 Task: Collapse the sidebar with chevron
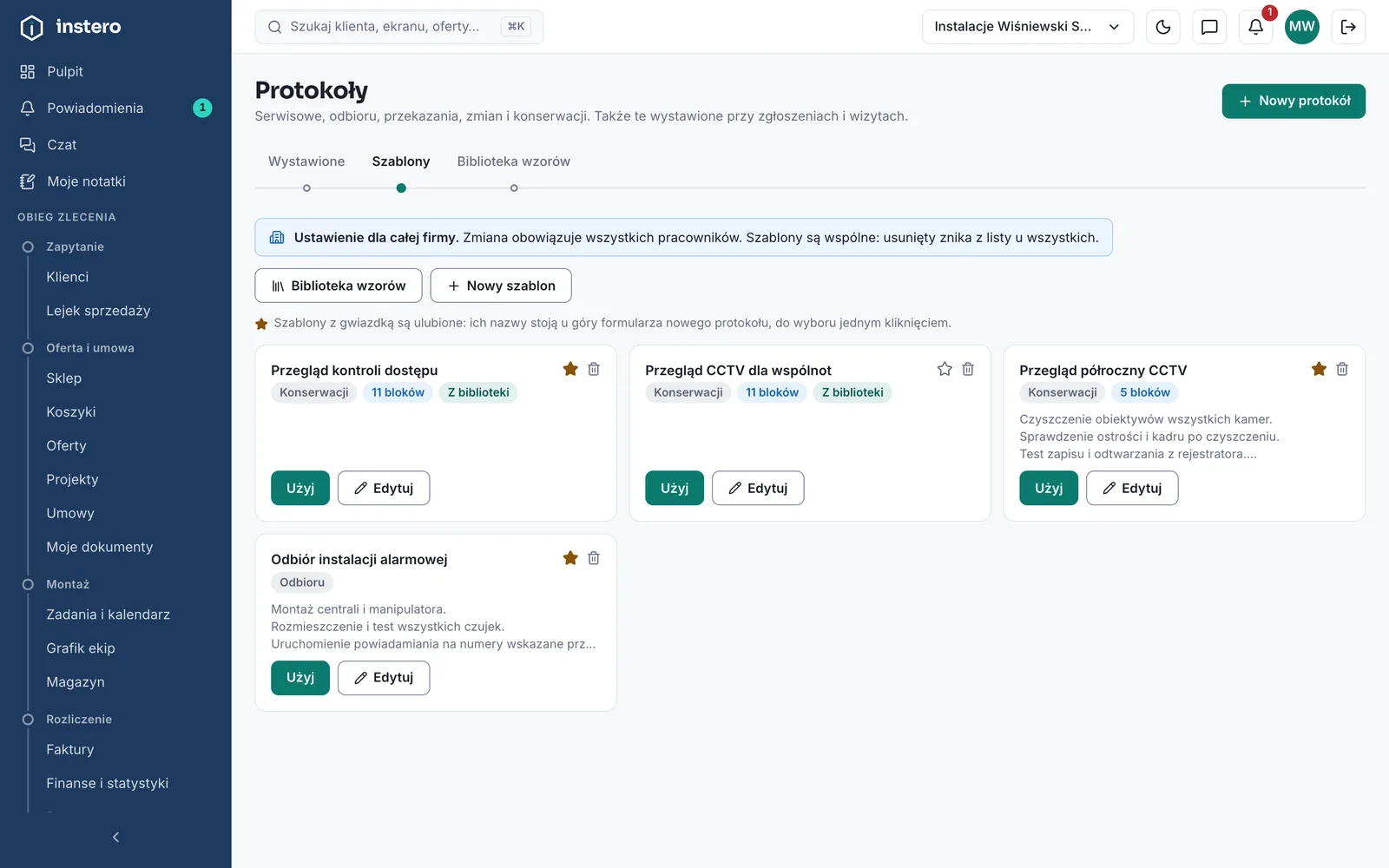pyautogui.click(x=115, y=837)
